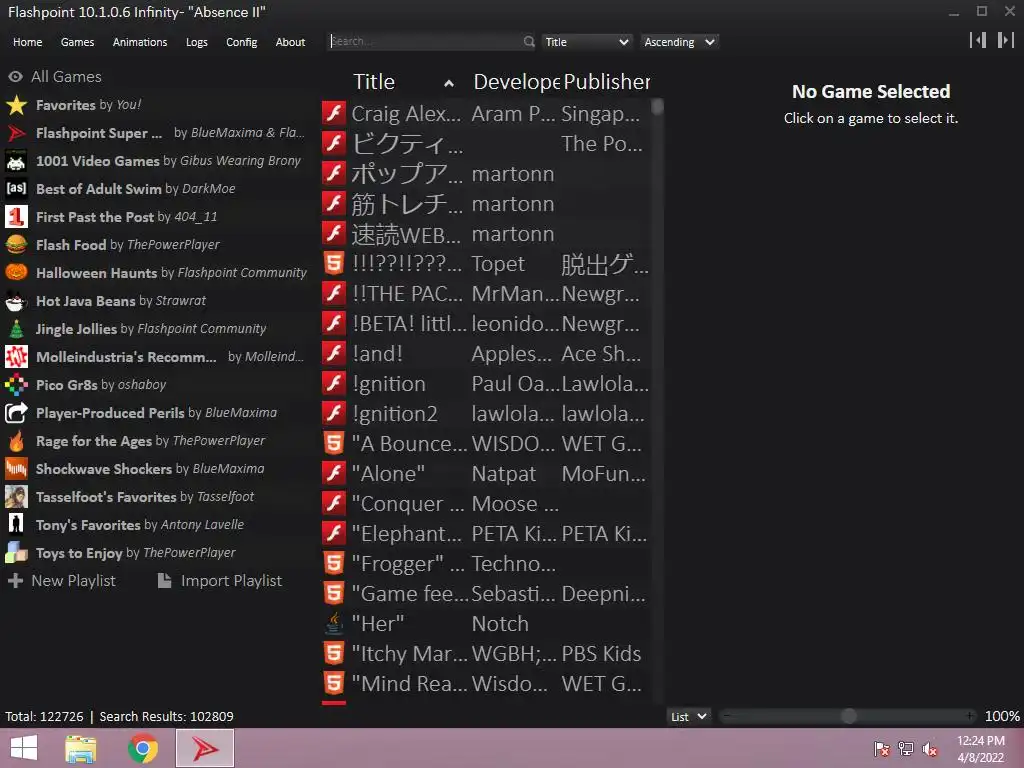Sort by the Developer column header
The height and width of the screenshot is (768, 1024).
click(x=516, y=82)
